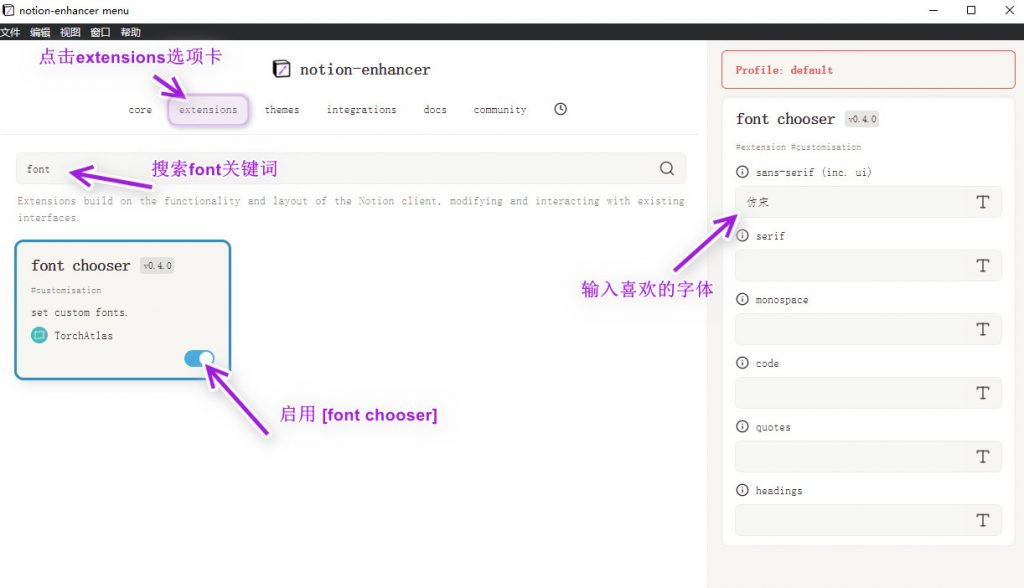Click the Profile: default banner

[868, 69]
